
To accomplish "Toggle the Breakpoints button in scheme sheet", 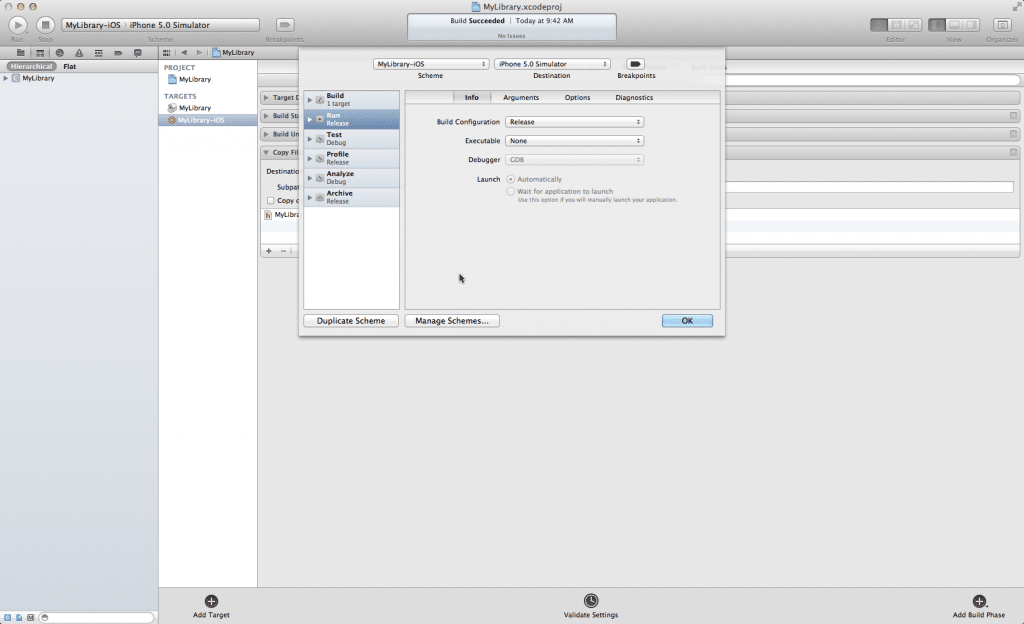I will (635, 64).
